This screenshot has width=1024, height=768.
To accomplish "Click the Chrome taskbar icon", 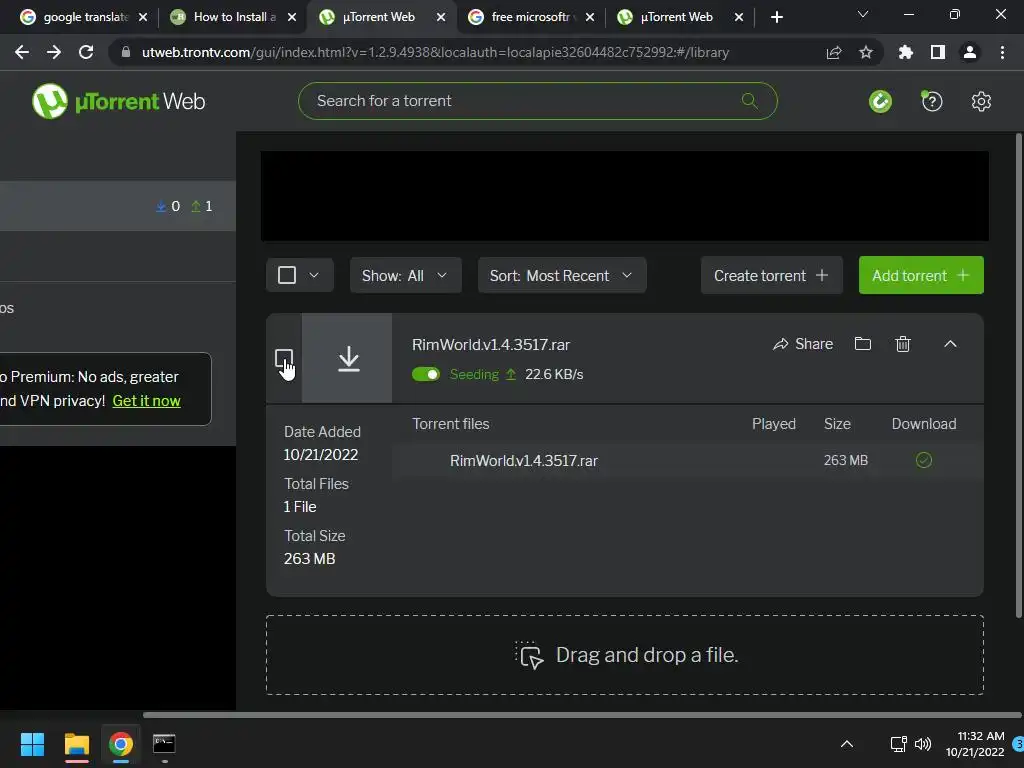I will pyautogui.click(x=120, y=744).
